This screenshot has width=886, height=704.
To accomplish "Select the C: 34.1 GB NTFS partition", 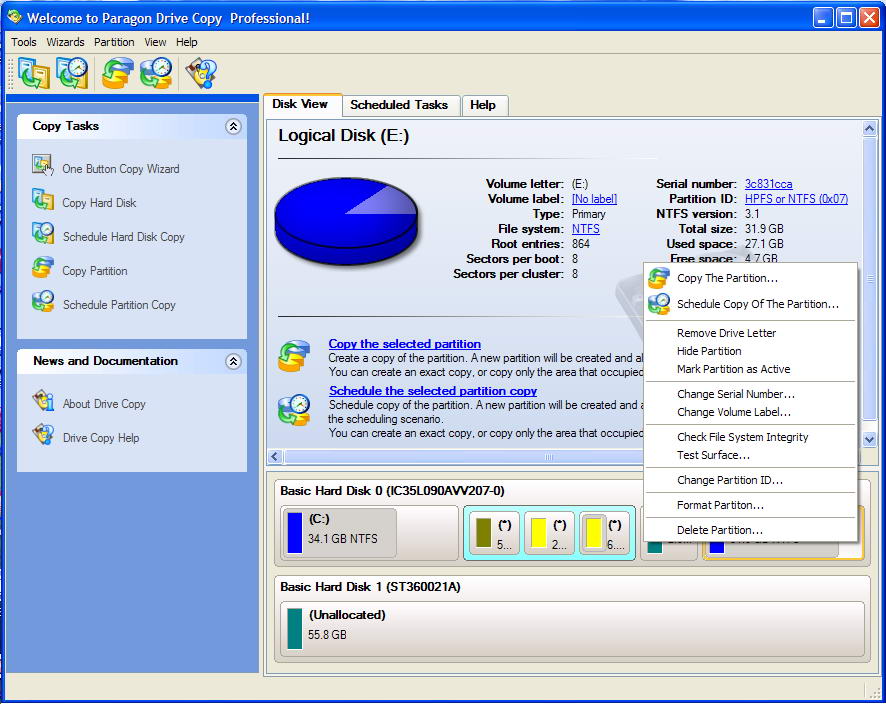I will click(x=340, y=532).
